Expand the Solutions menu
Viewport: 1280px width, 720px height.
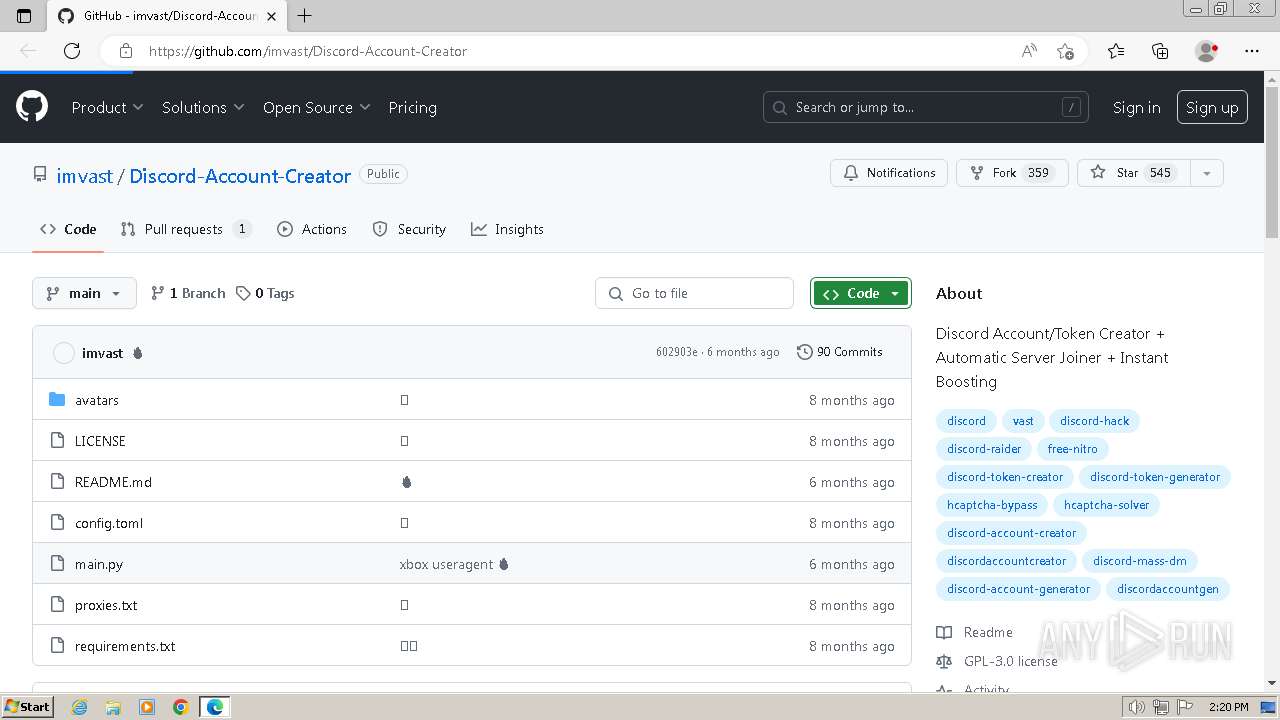point(203,107)
